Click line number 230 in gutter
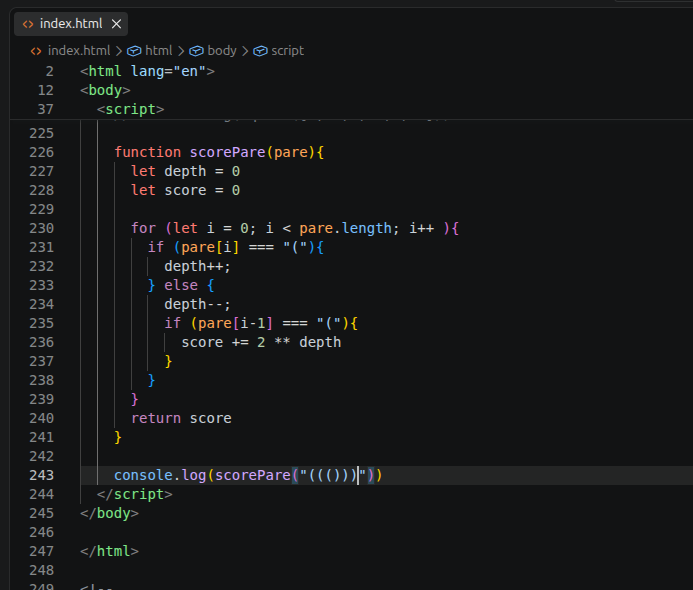The image size is (693, 590). coord(41,228)
